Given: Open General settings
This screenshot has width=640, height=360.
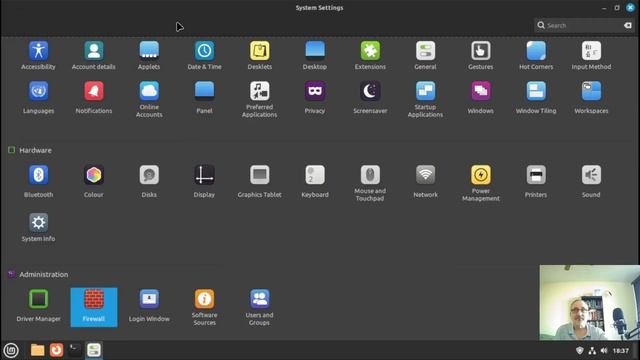Looking at the screenshot, I should (x=425, y=56).
